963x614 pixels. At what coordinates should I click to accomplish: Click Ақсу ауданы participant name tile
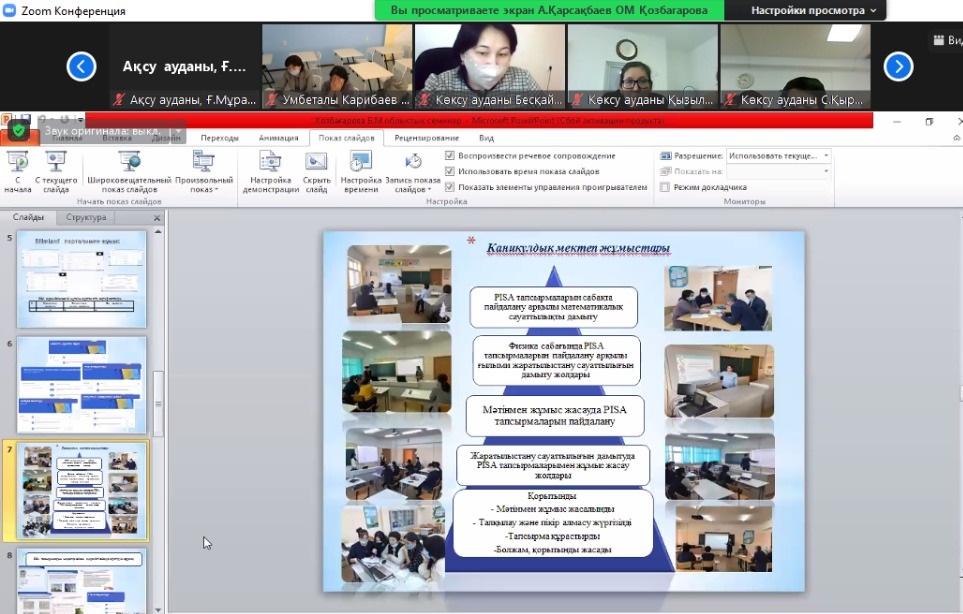pos(184,66)
